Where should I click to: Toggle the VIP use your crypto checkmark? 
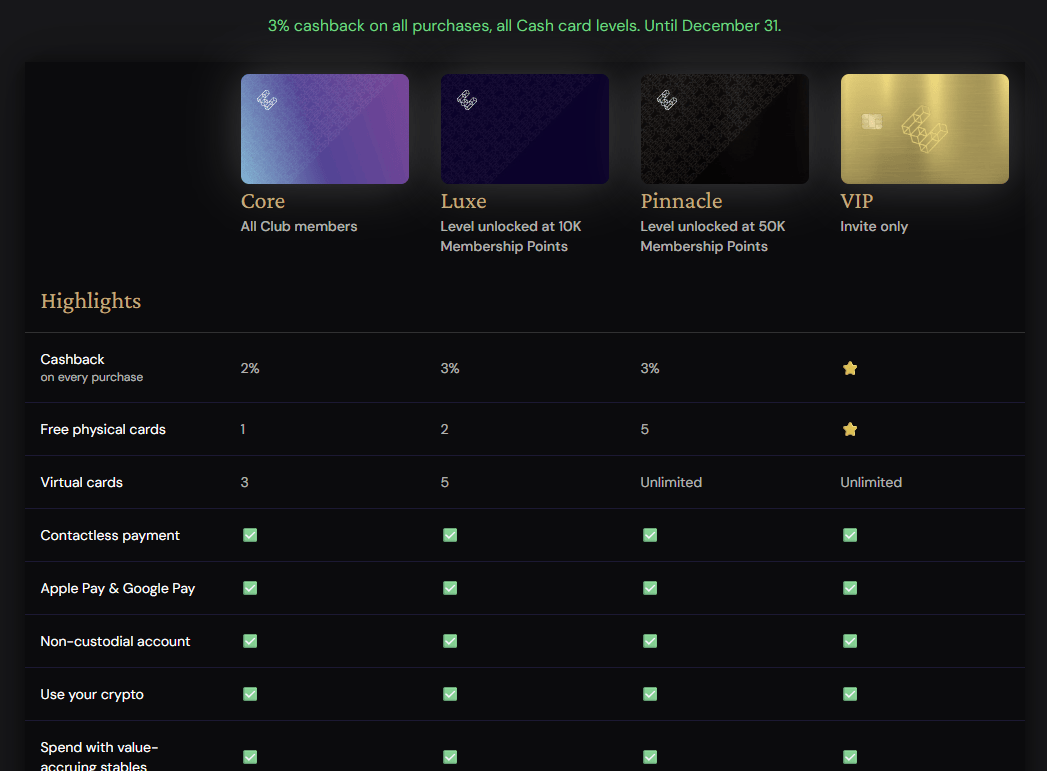click(x=850, y=693)
